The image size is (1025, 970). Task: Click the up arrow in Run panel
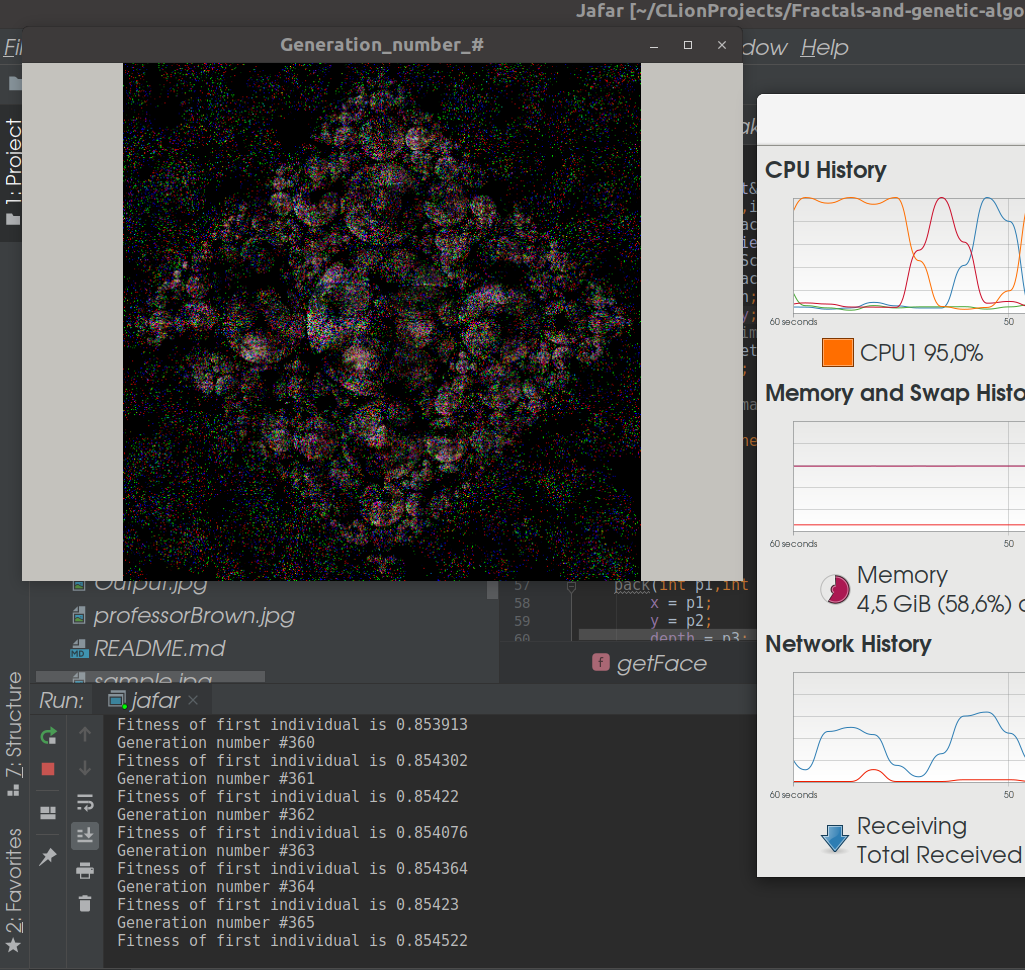[85, 734]
